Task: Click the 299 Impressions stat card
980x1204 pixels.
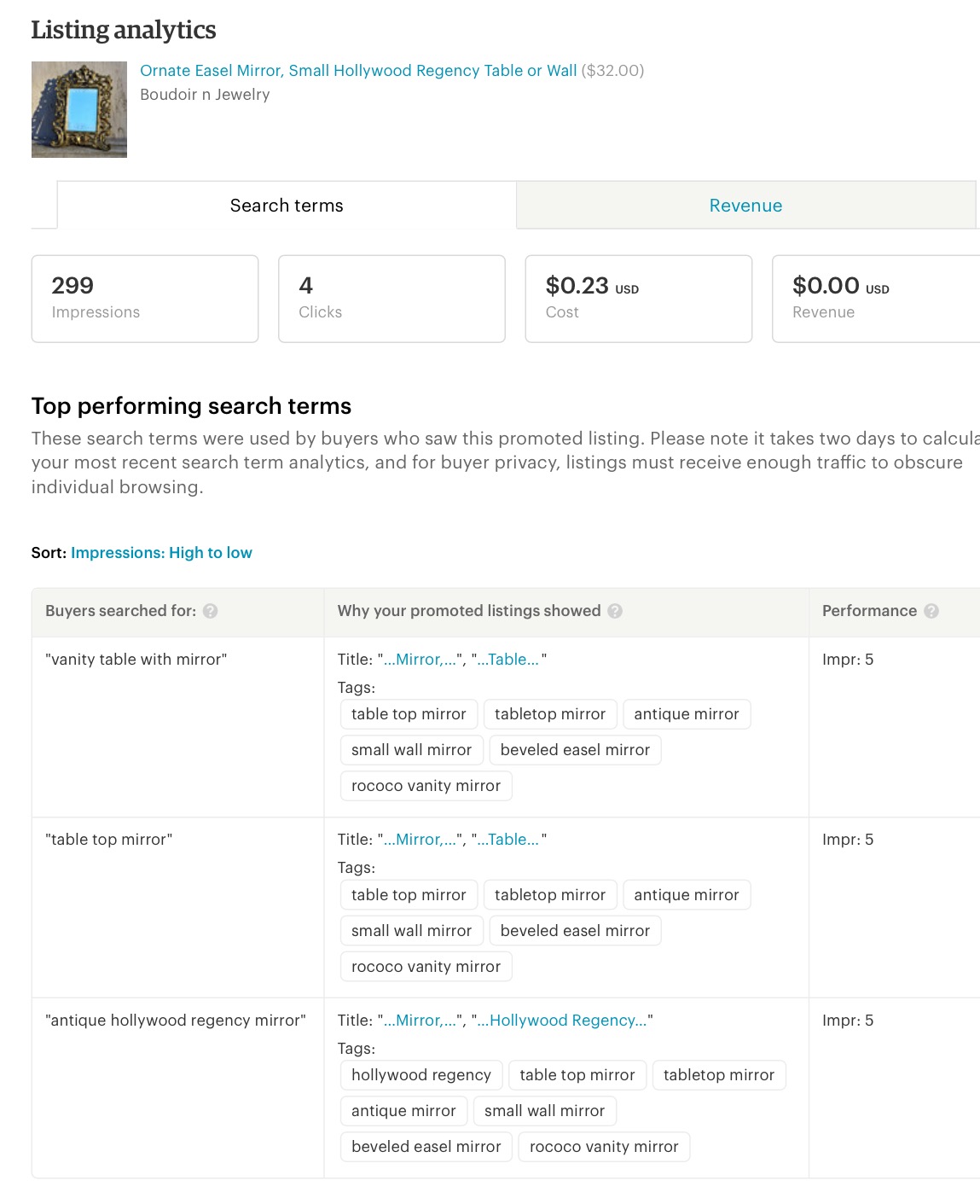Action: tap(145, 299)
